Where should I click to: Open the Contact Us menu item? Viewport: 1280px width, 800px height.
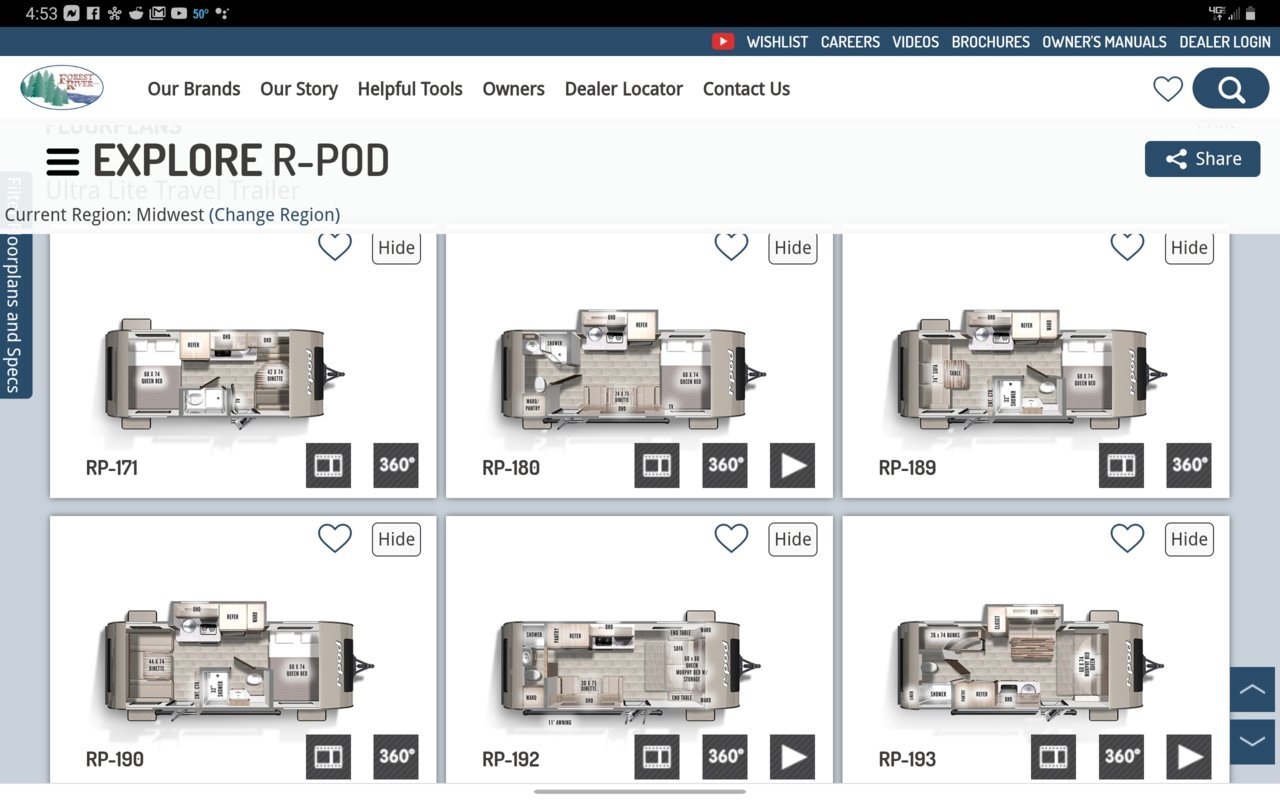[746, 89]
